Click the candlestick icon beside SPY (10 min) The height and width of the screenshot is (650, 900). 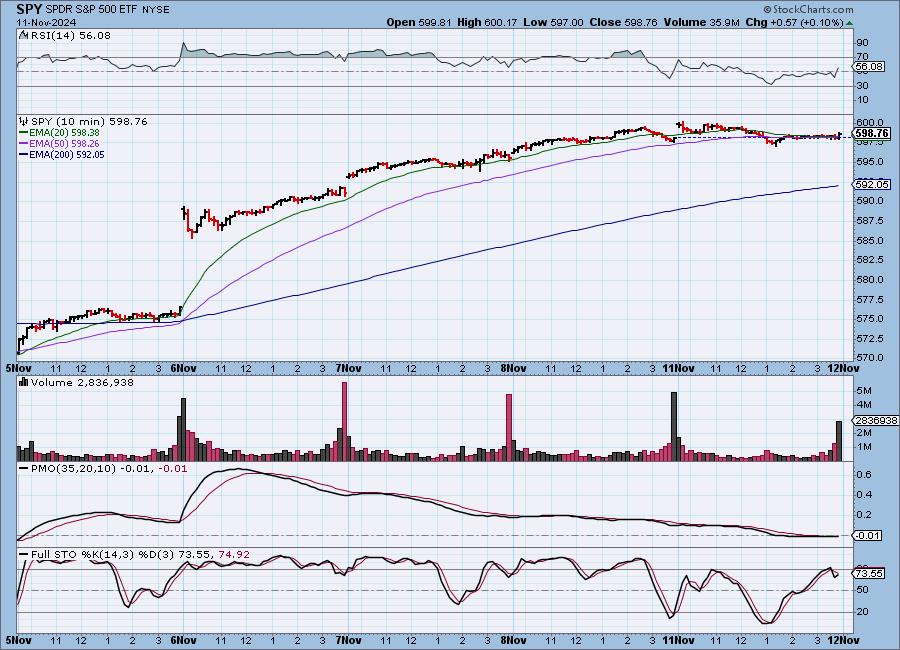click(x=24, y=121)
